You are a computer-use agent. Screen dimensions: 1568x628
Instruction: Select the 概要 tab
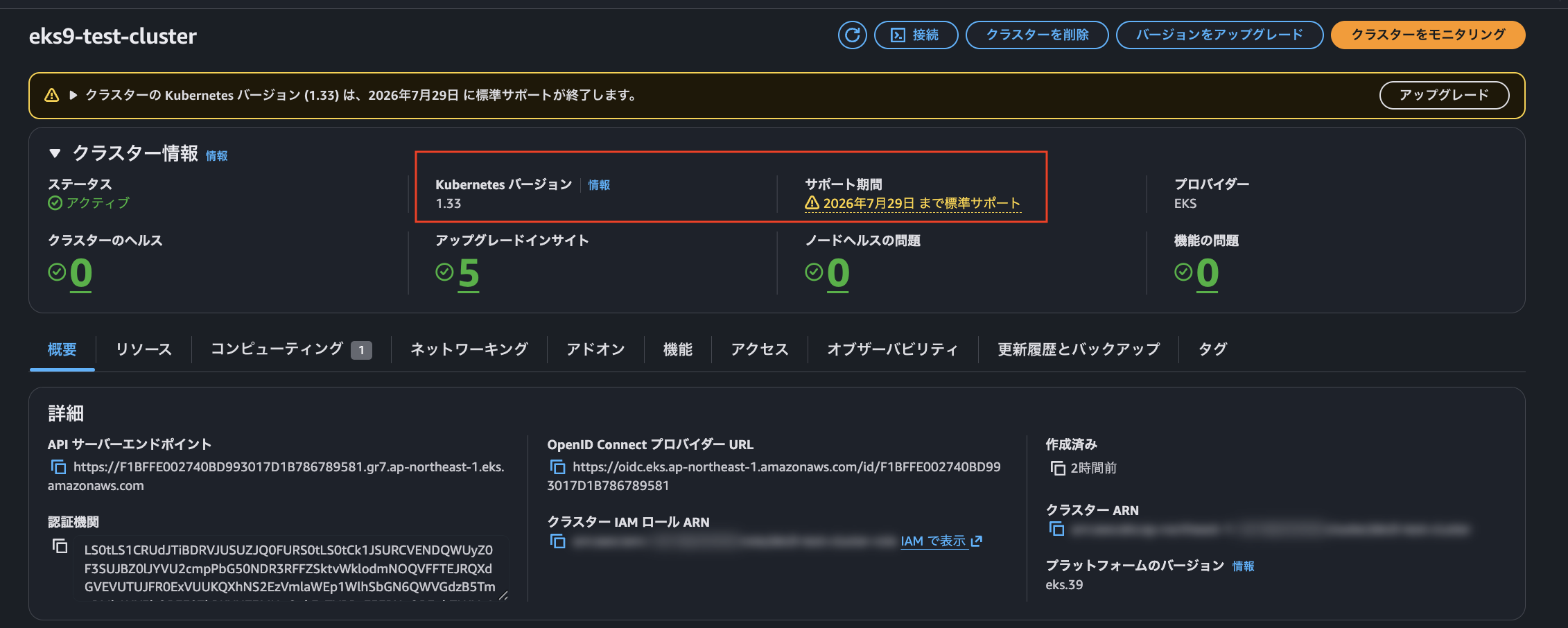[x=62, y=349]
